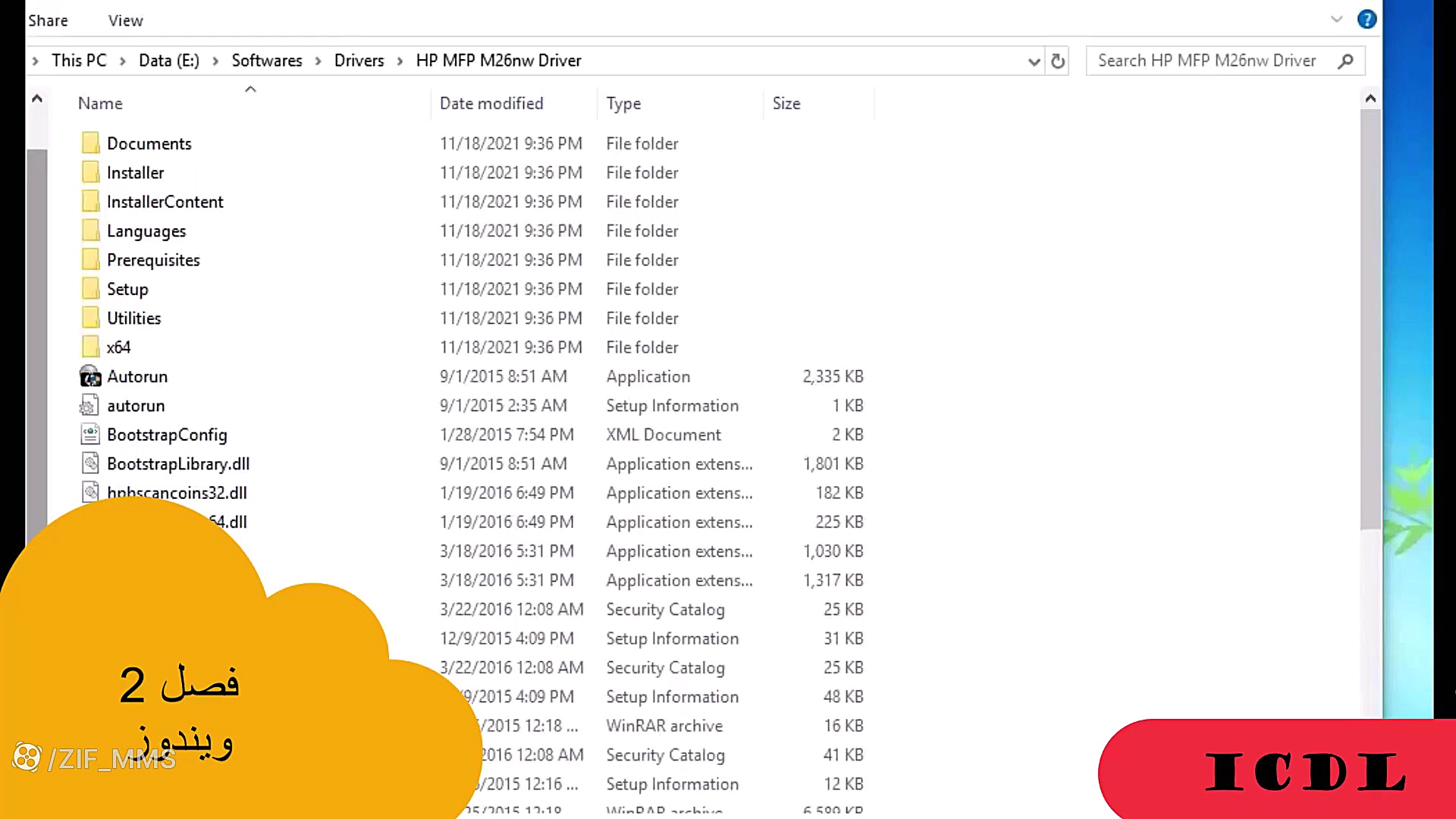Select the x64 folder icon
The height and width of the screenshot is (819, 1456).
[x=90, y=347]
